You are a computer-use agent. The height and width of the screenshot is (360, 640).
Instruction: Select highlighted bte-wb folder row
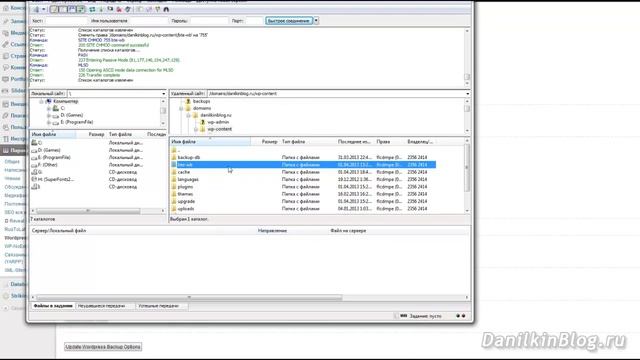point(303,164)
